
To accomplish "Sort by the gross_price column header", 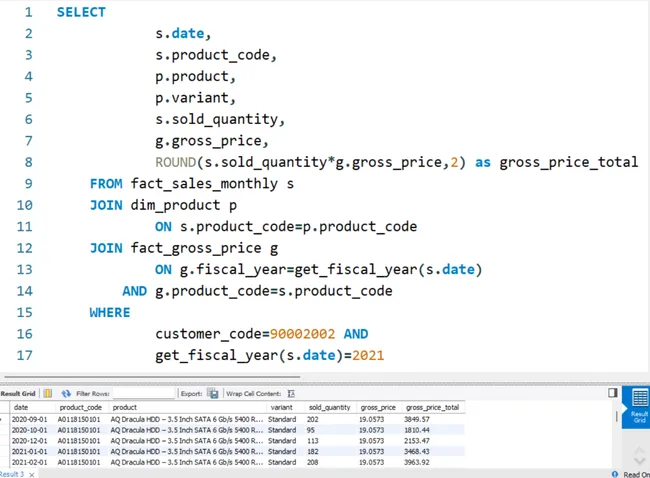I will coord(378,408).
